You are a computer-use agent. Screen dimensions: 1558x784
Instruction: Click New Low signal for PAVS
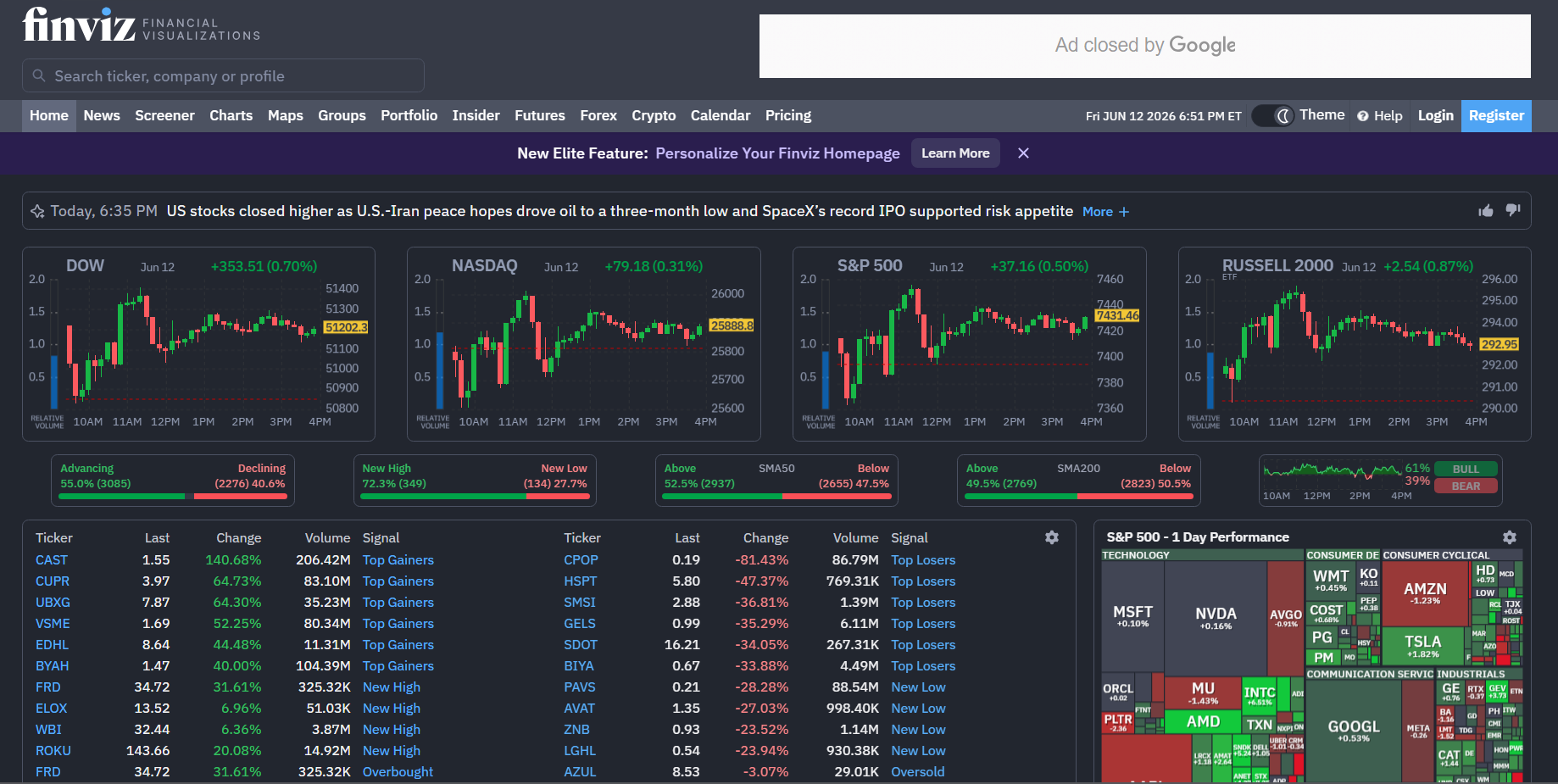(x=918, y=687)
